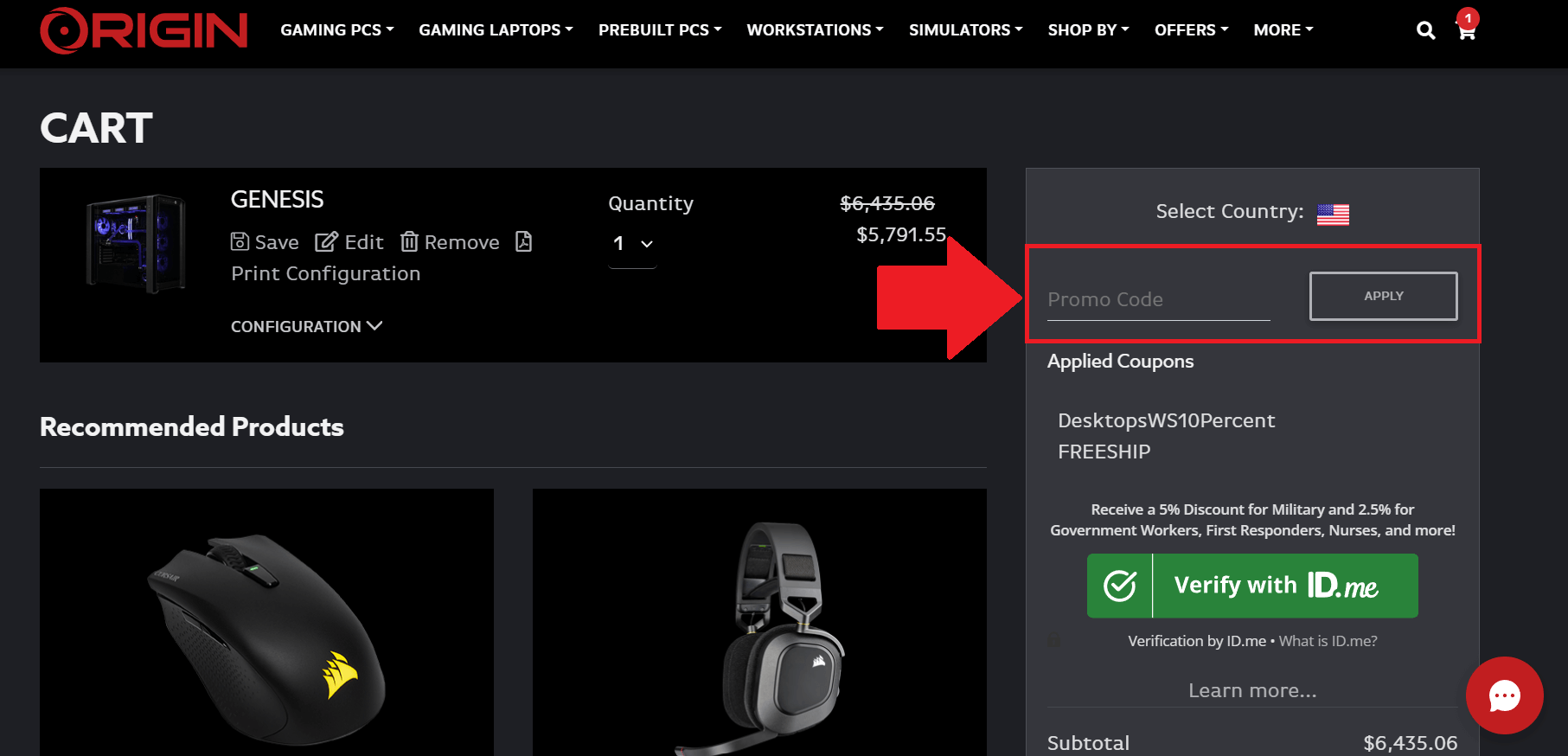Viewport: 1568px width, 756px height.
Task: Open the Gaming Laptops menu
Action: pyautogui.click(x=496, y=30)
